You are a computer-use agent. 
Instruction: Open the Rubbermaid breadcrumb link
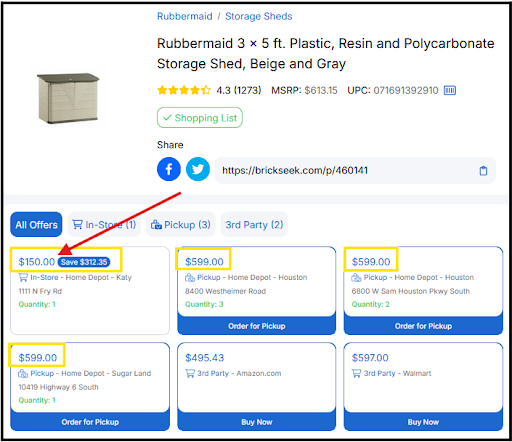pos(185,16)
